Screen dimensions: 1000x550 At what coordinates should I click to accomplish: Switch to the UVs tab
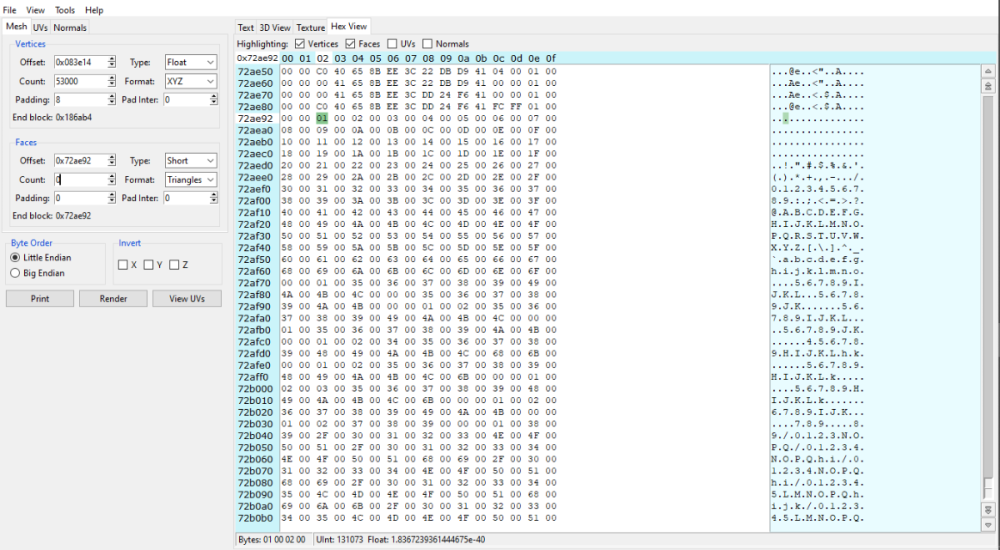(40, 27)
